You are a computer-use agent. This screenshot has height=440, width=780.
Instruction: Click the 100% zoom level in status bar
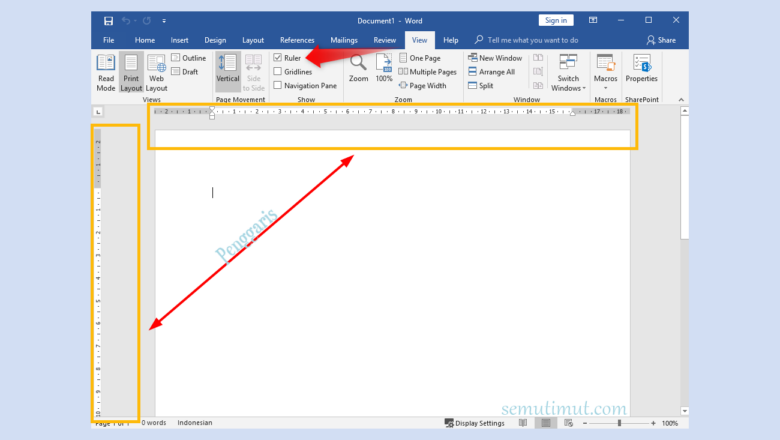pos(670,423)
